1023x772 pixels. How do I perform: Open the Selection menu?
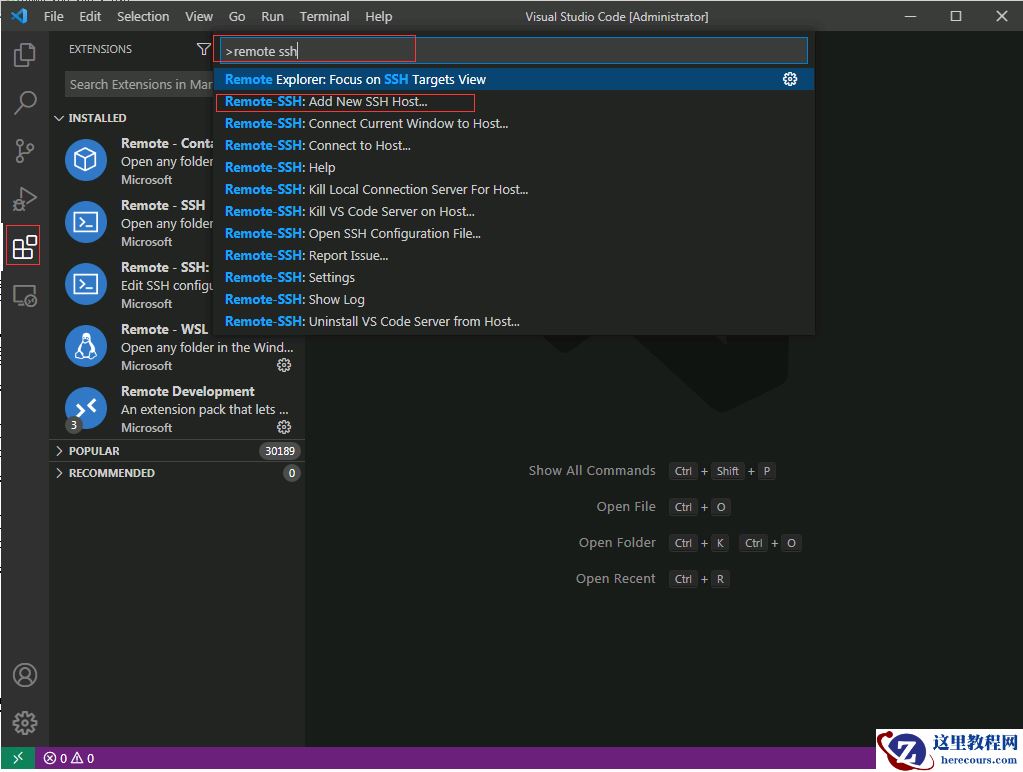coord(143,16)
